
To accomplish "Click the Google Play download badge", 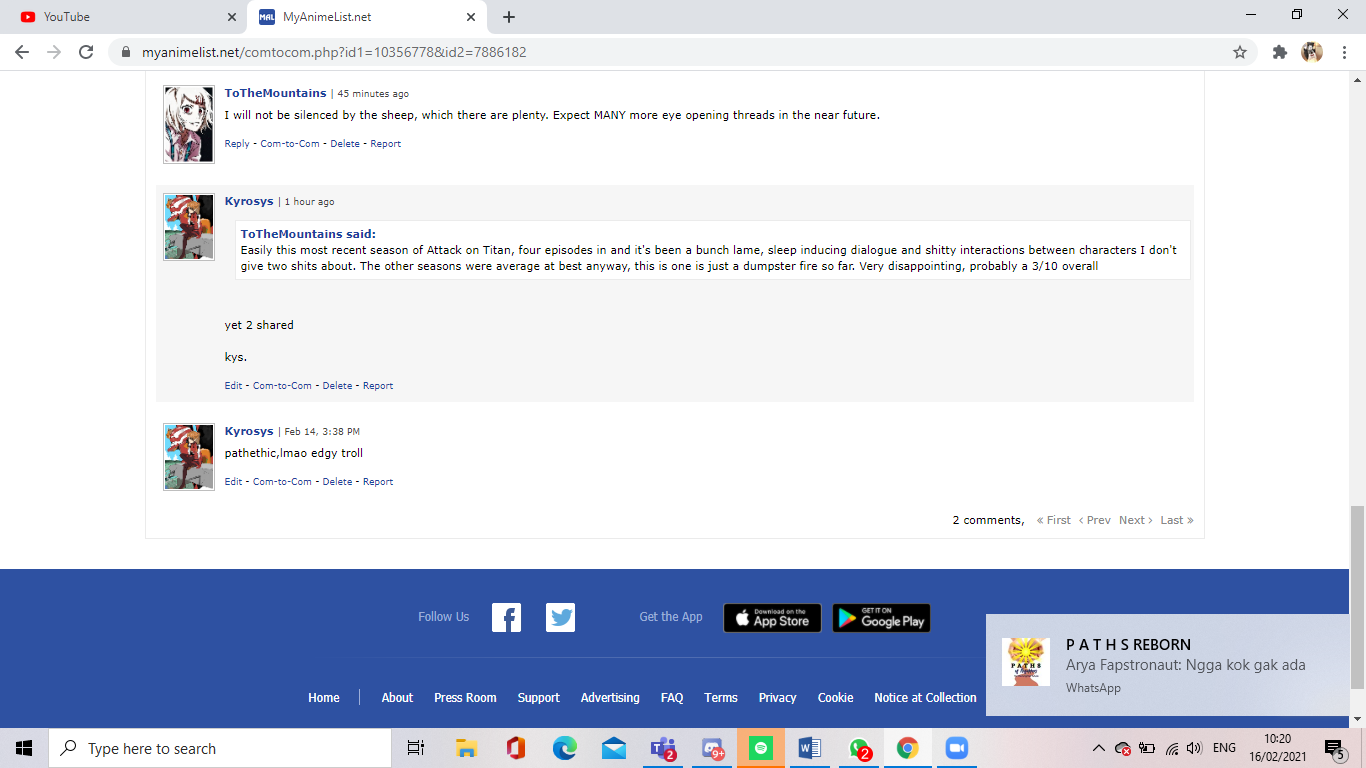I will pos(881,618).
